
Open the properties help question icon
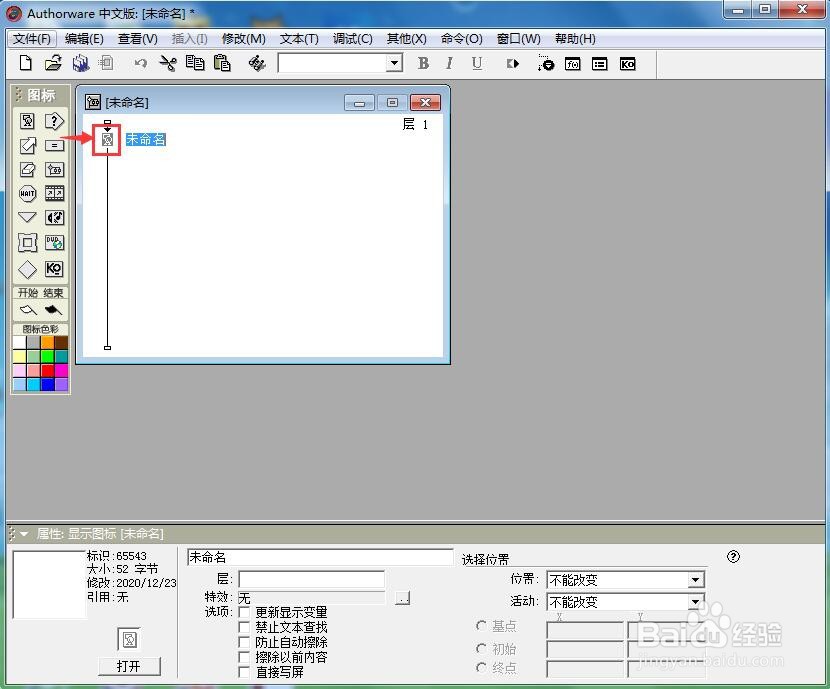point(733,557)
